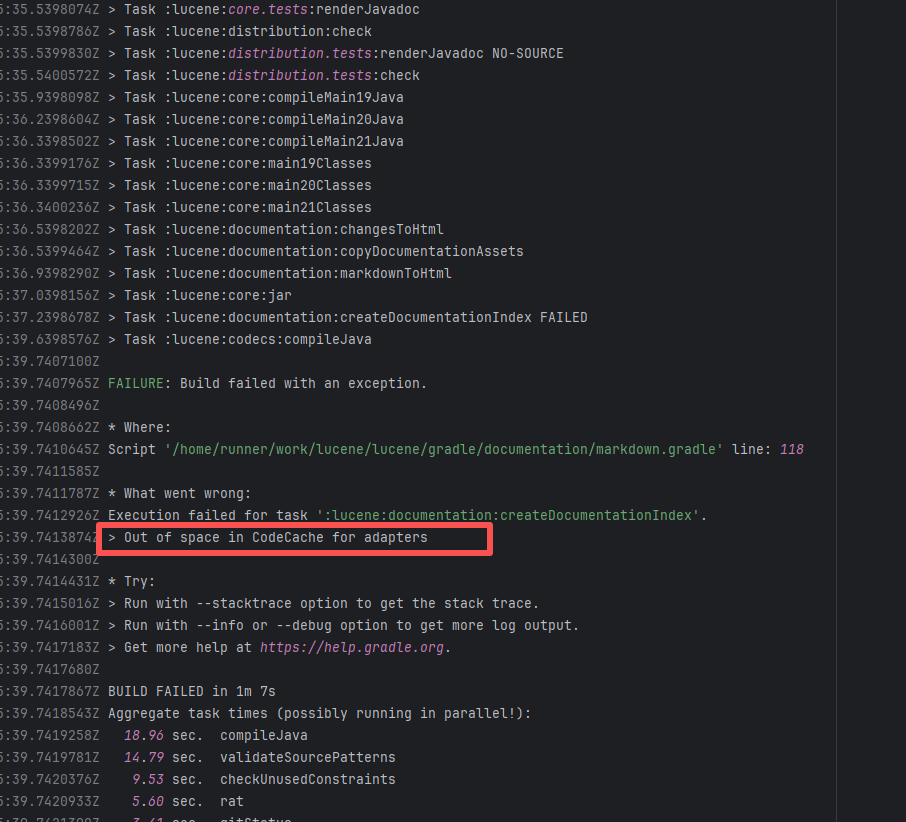
Task: Click the 'Aggregate task times' heading line
Action: point(319,713)
